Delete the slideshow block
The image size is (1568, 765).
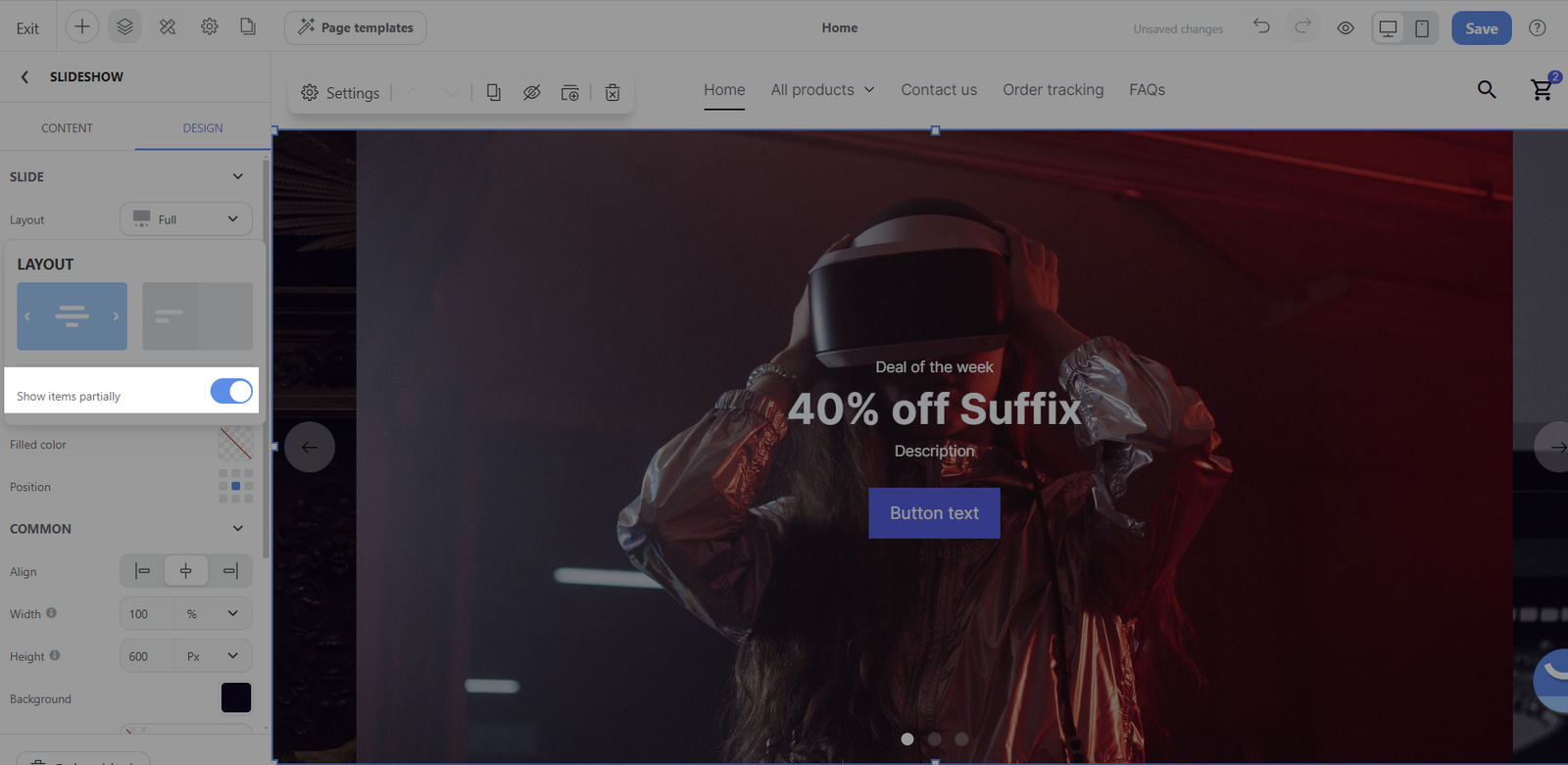point(612,92)
